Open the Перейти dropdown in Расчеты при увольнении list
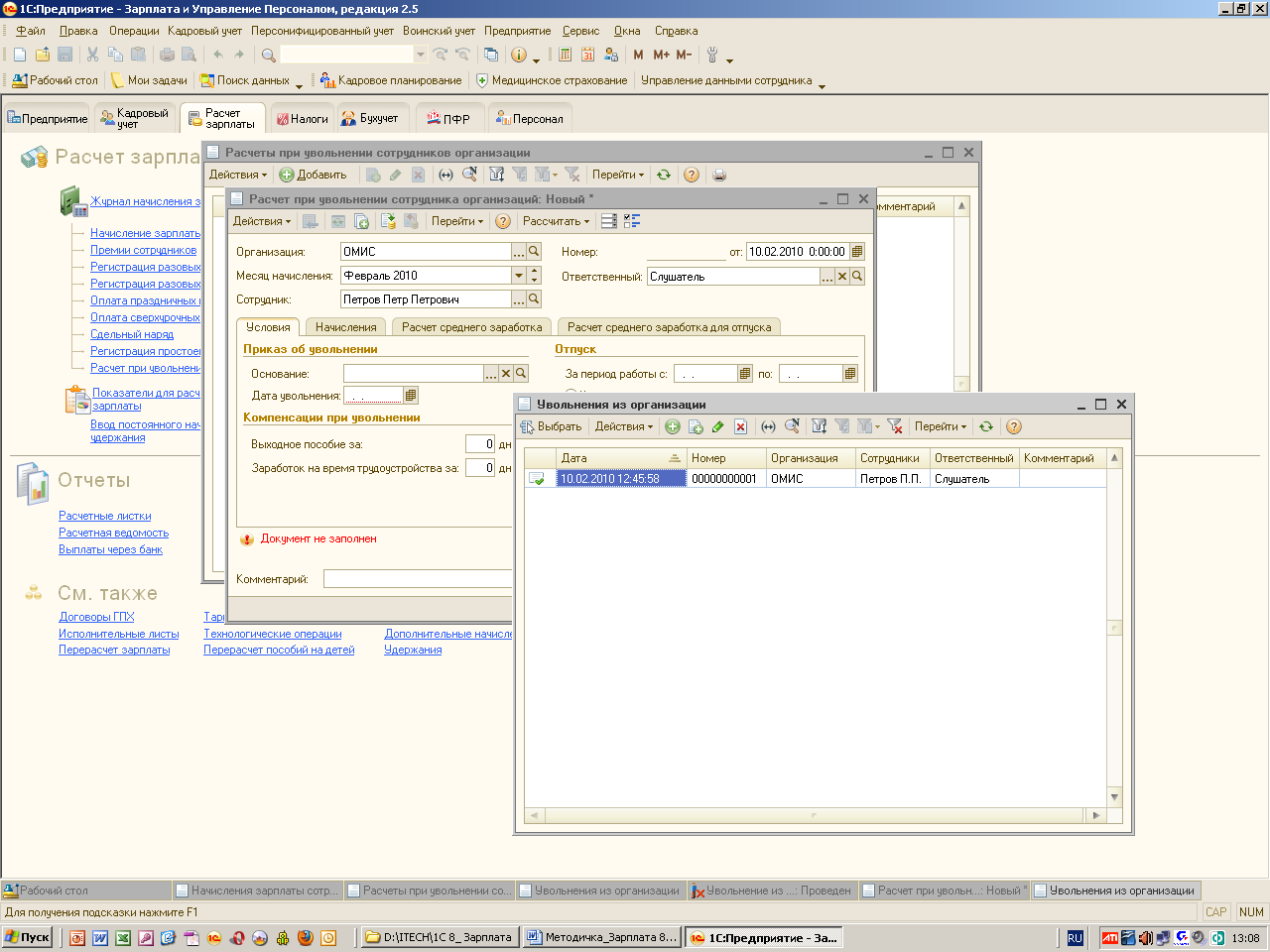1270x952 pixels. [618, 175]
